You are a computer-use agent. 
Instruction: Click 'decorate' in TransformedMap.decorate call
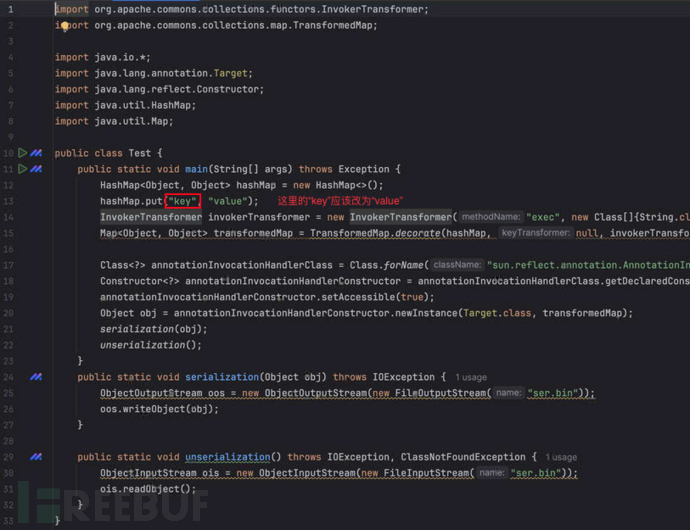[418, 233]
